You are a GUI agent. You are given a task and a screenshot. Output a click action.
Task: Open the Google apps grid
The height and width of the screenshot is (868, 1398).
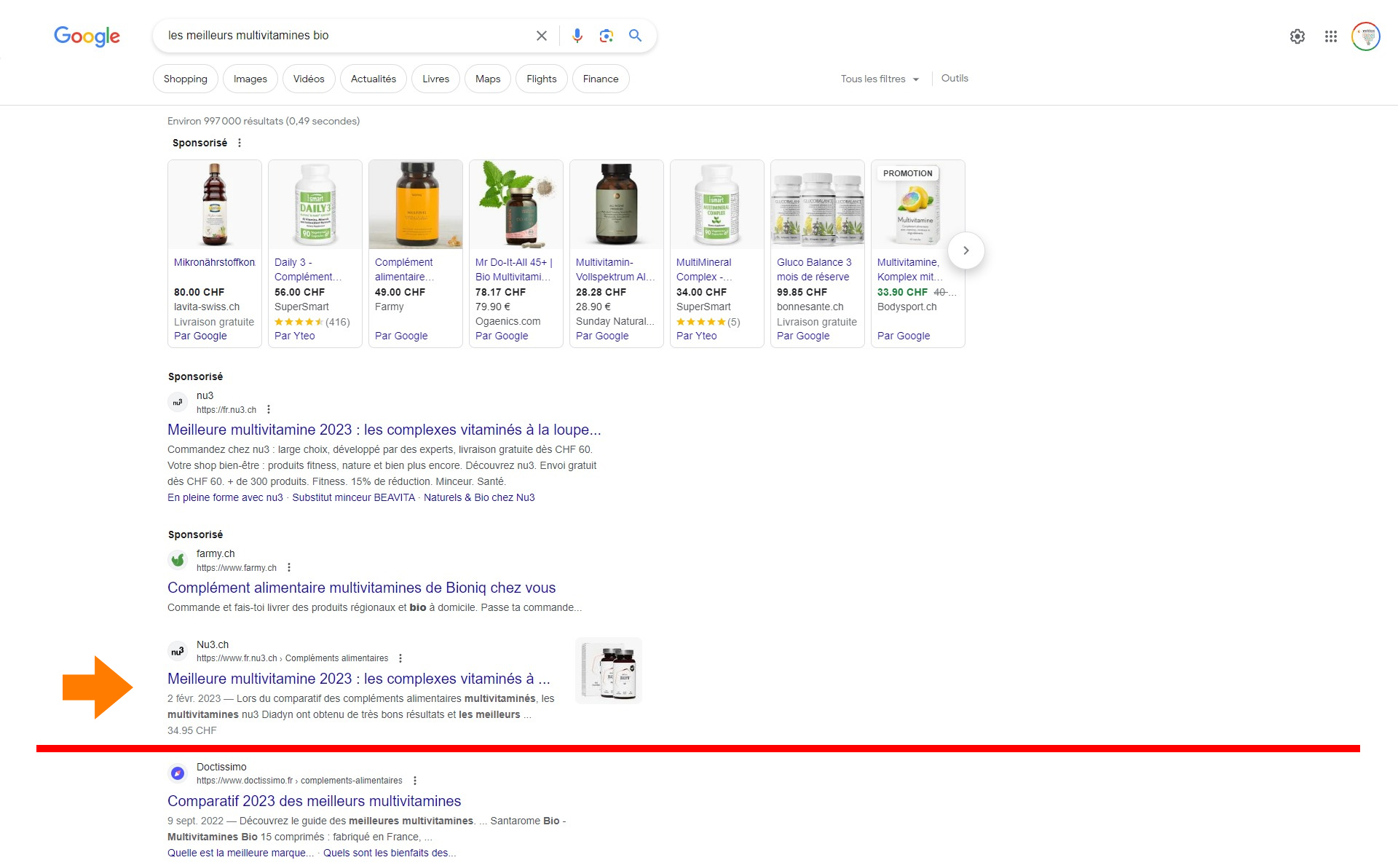(x=1331, y=36)
